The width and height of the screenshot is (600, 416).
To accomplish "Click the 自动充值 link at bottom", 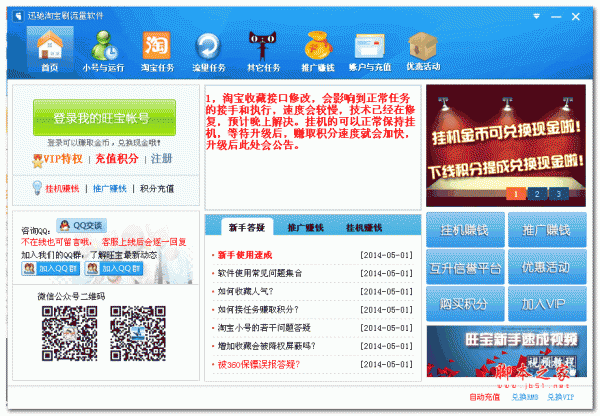I will pyautogui.click(x=484, y=397).
